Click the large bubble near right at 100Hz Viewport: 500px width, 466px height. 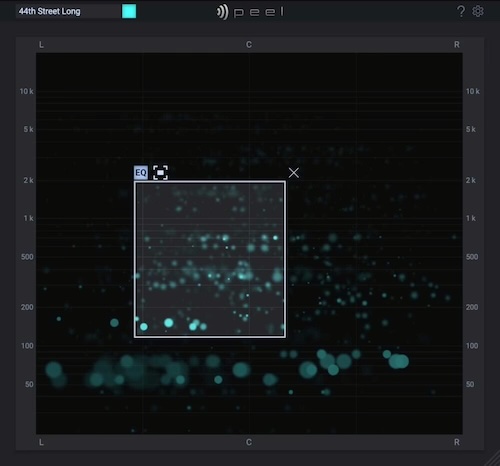click(398, 361)
